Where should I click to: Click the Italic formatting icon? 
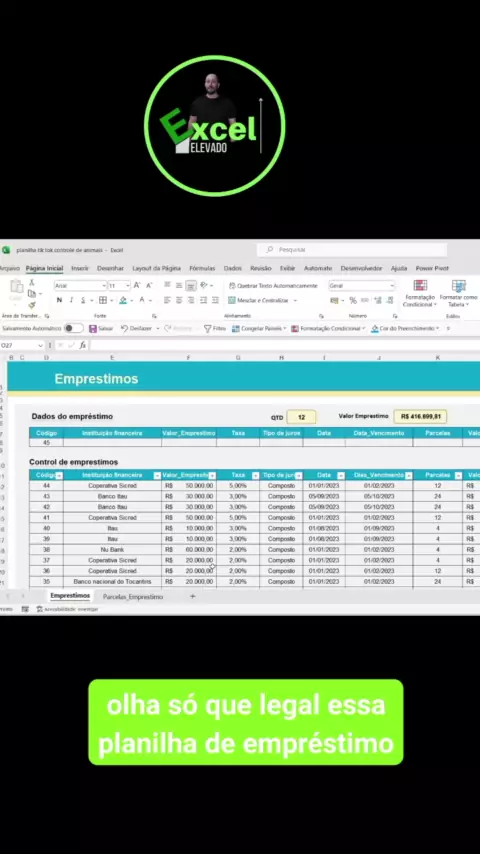click(x=71, y=300)
